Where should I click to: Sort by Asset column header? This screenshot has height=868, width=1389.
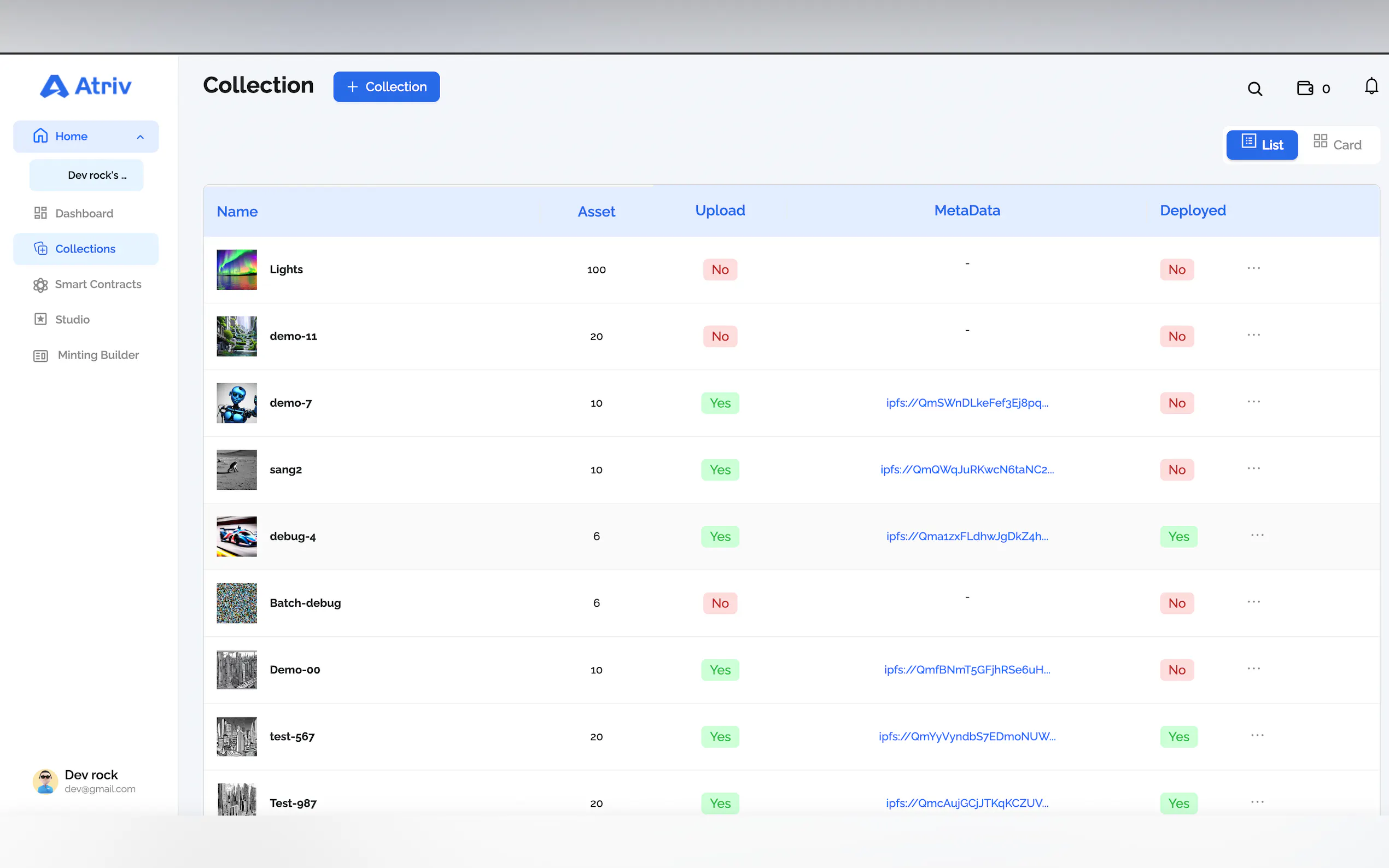point(596,211)
